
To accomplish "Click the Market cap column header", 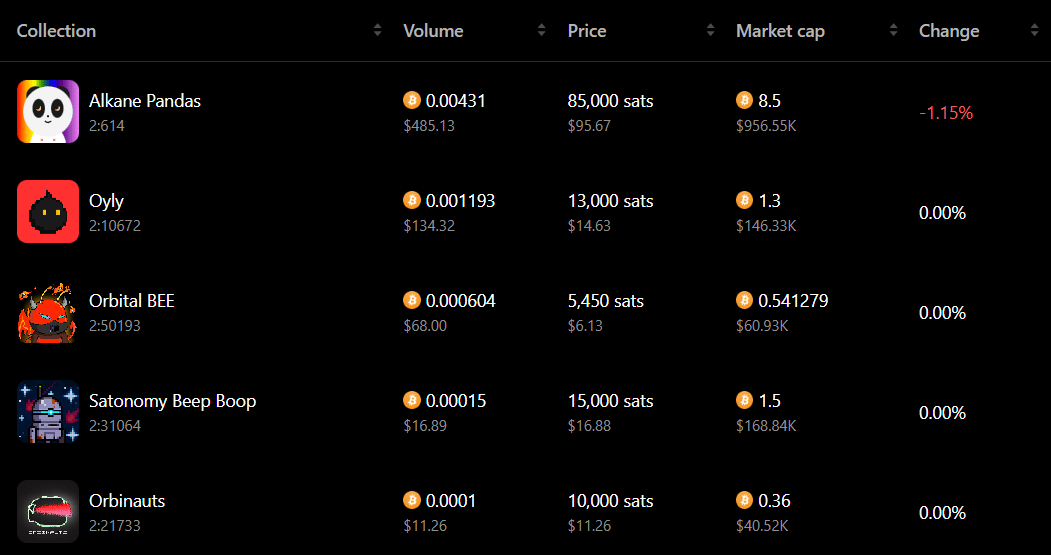I will point(780,31).
